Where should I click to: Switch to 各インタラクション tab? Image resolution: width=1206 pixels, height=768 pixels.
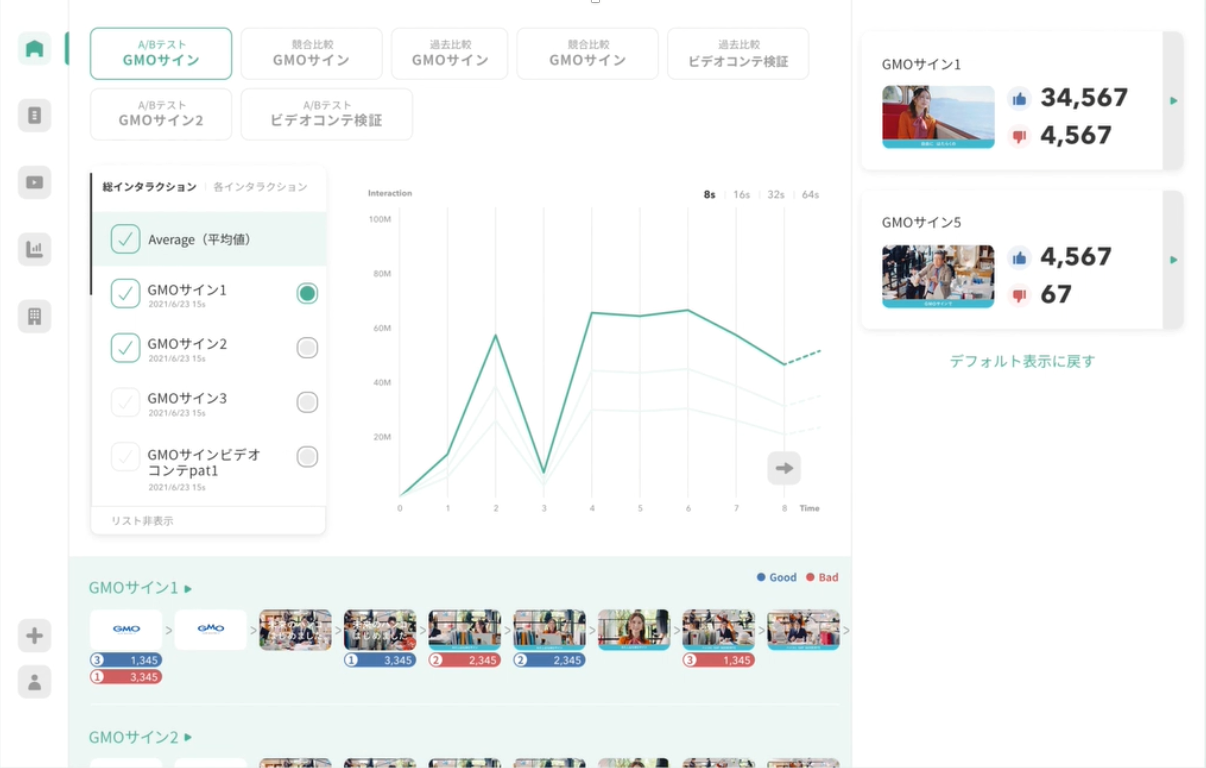pyautogui.click(x=260, y=187)
